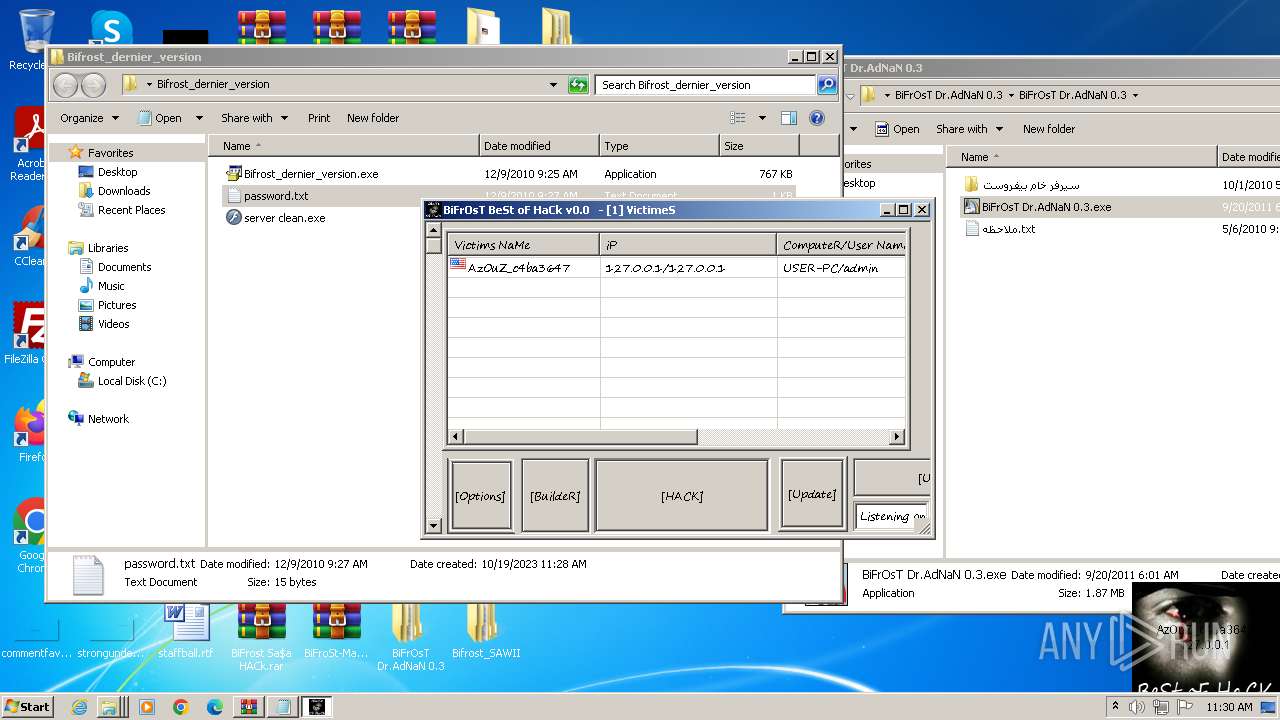Click Open in Dr.AdNaN window toolbar
Viewport: 1280px width, 720px height.
[x=897, y=129]
